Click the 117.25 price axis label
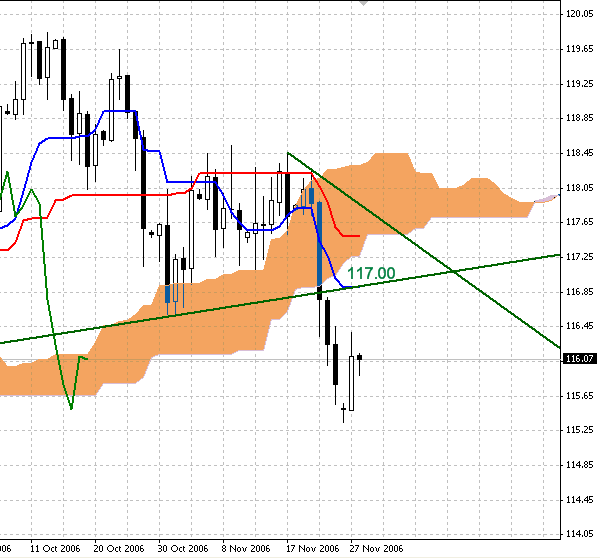600x558 pixels. (580, 257)
